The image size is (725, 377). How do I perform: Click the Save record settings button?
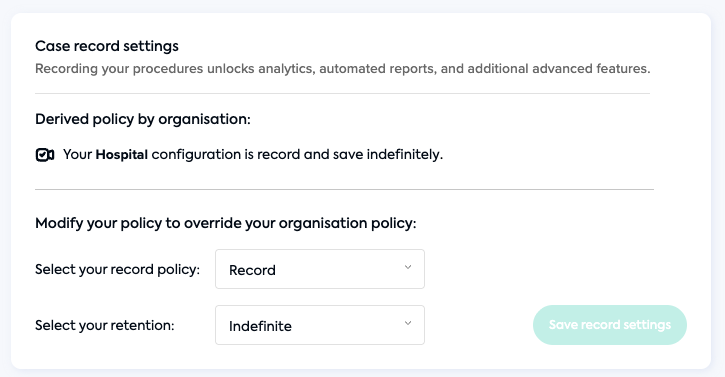pyautogui.click(x=609, y=325)
